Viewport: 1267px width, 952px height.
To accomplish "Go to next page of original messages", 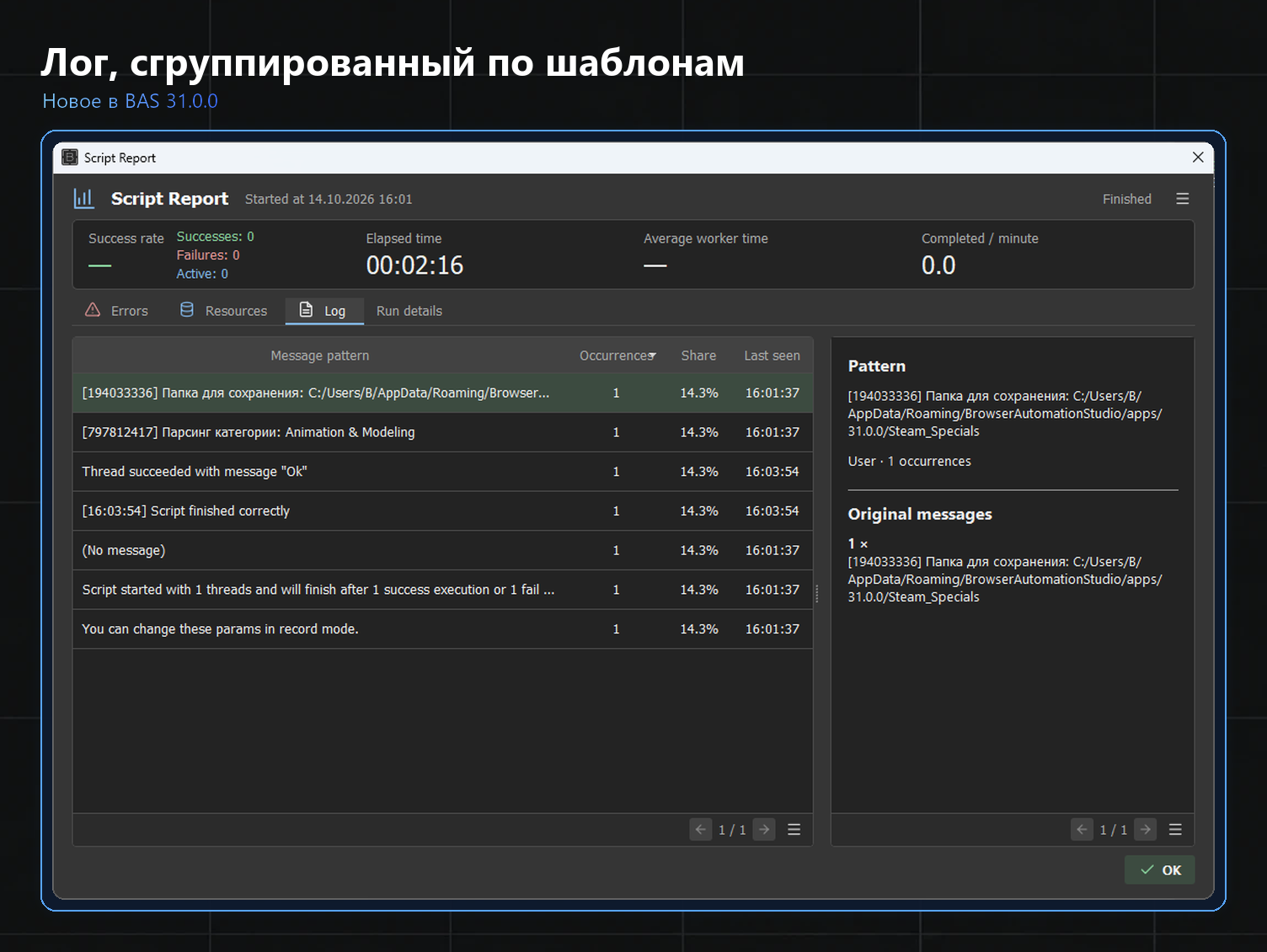I will (x=1145, y=830).
